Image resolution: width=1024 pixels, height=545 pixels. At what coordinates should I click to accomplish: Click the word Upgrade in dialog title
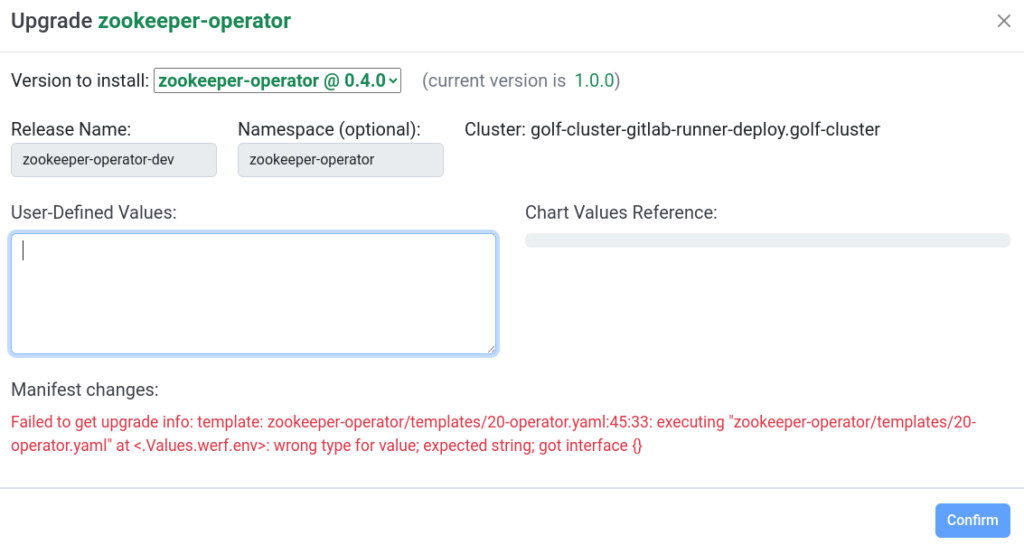[51, 21]
